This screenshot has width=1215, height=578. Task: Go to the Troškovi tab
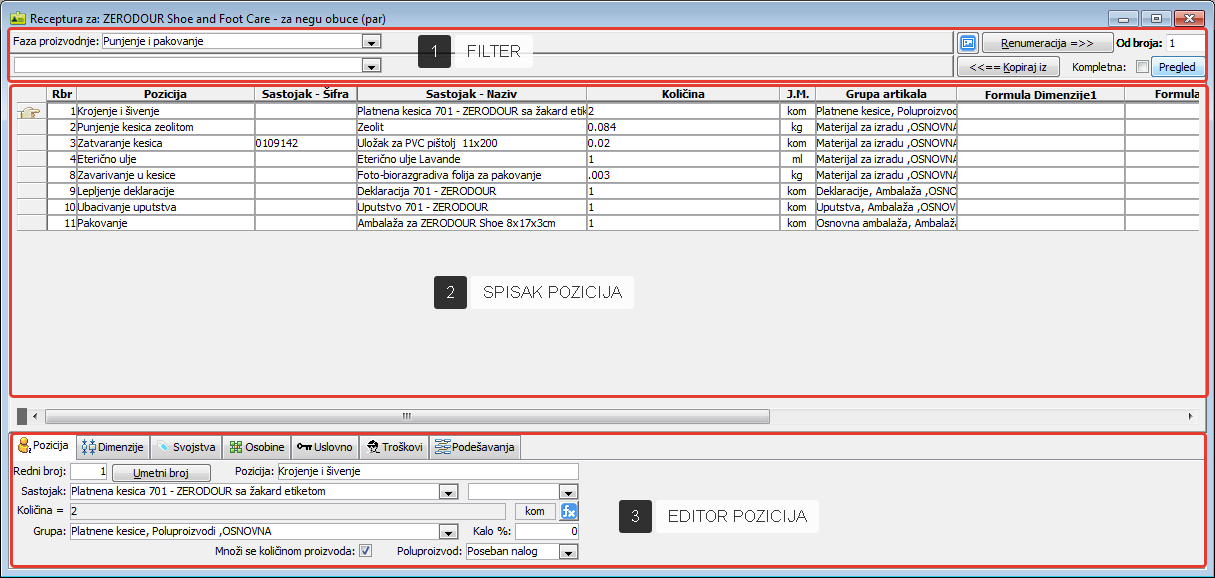tap(395, 447)
